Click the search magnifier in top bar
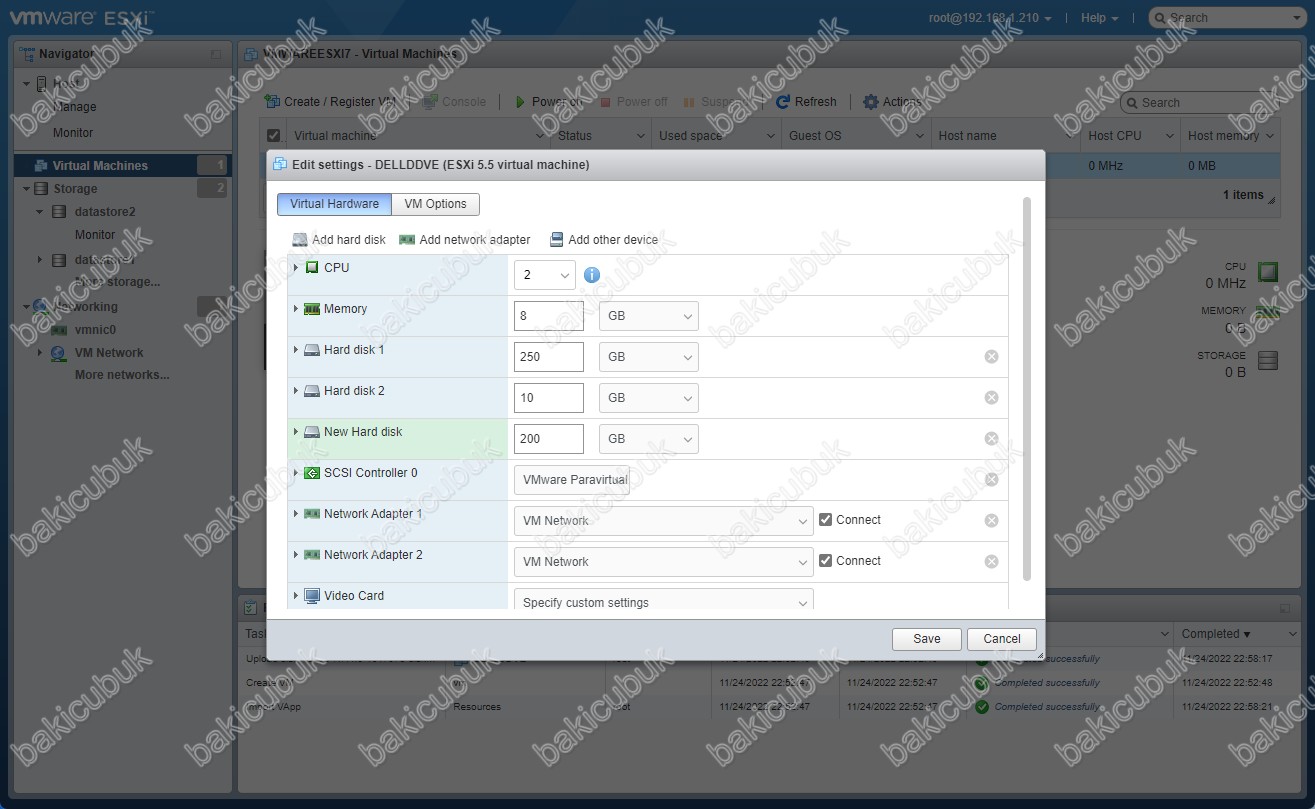The width and height of the screenshot is (1315, 809). click(x=1160, y=18)
